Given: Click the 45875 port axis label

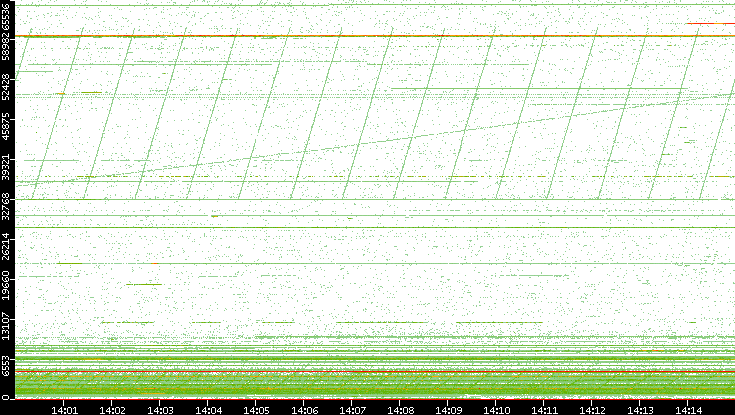Looking at the screenshot, I should (x=6, y=127).
